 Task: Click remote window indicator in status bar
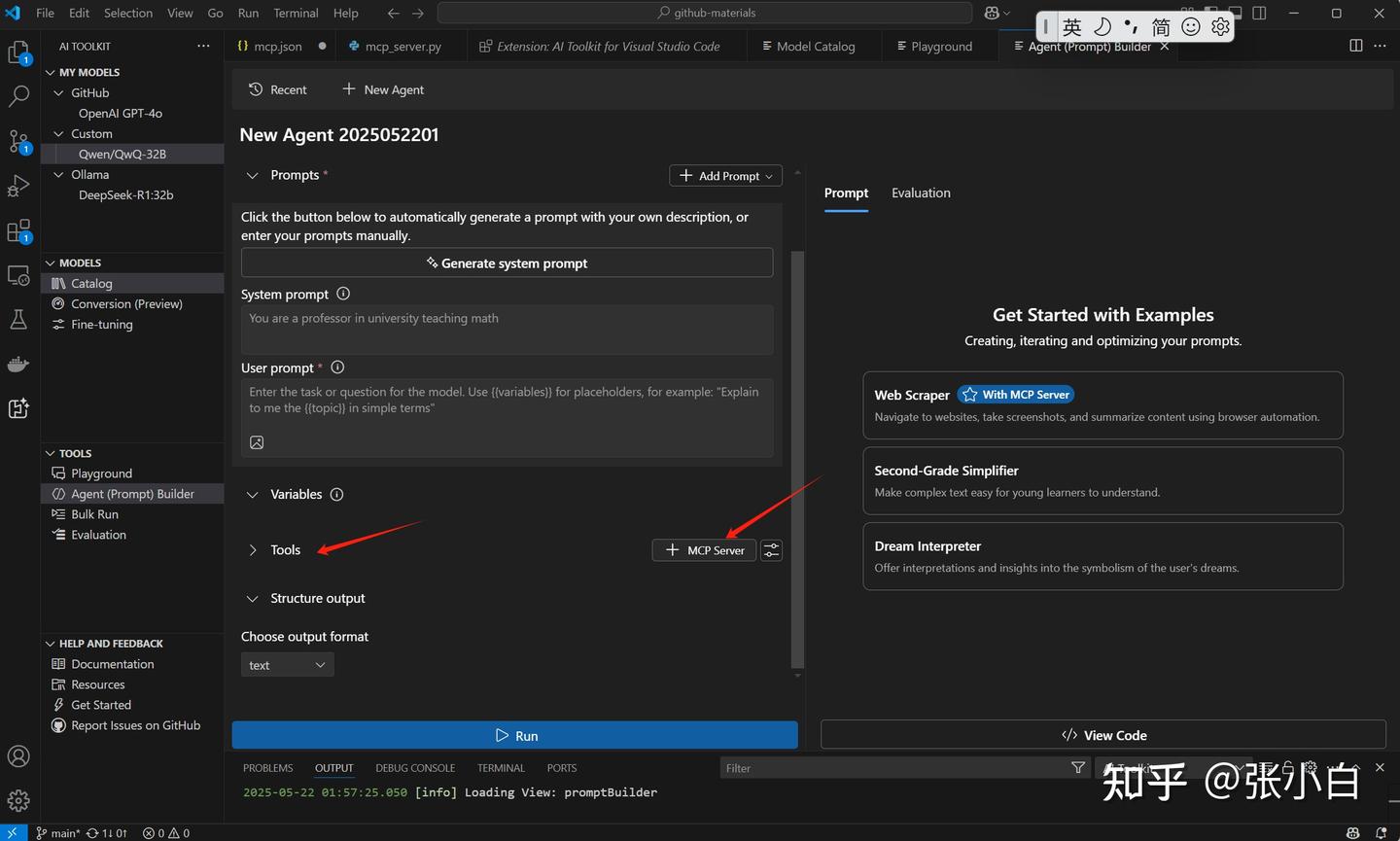click(x=13, y=833)
